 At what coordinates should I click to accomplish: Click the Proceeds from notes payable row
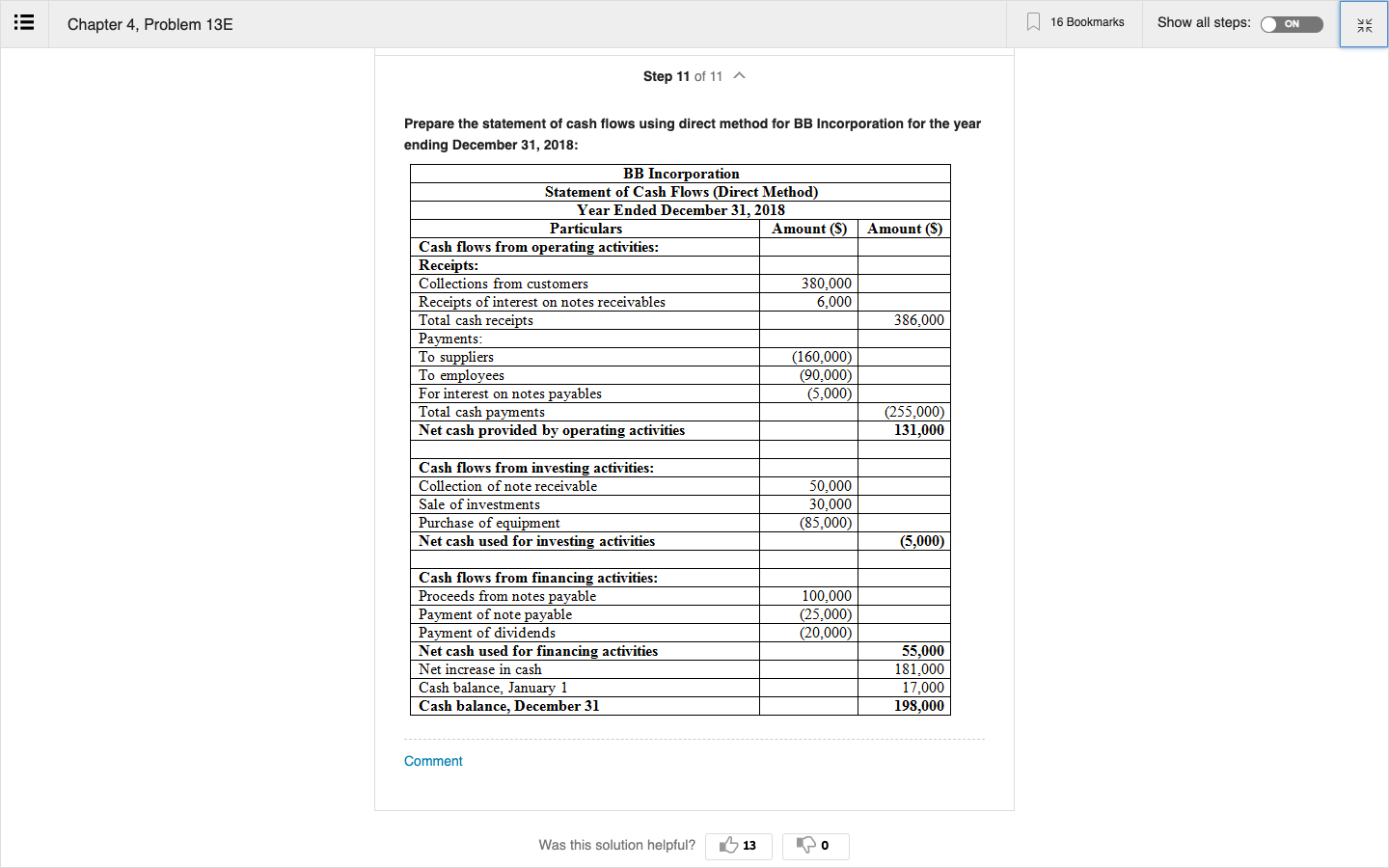click(x=680, y=596)
